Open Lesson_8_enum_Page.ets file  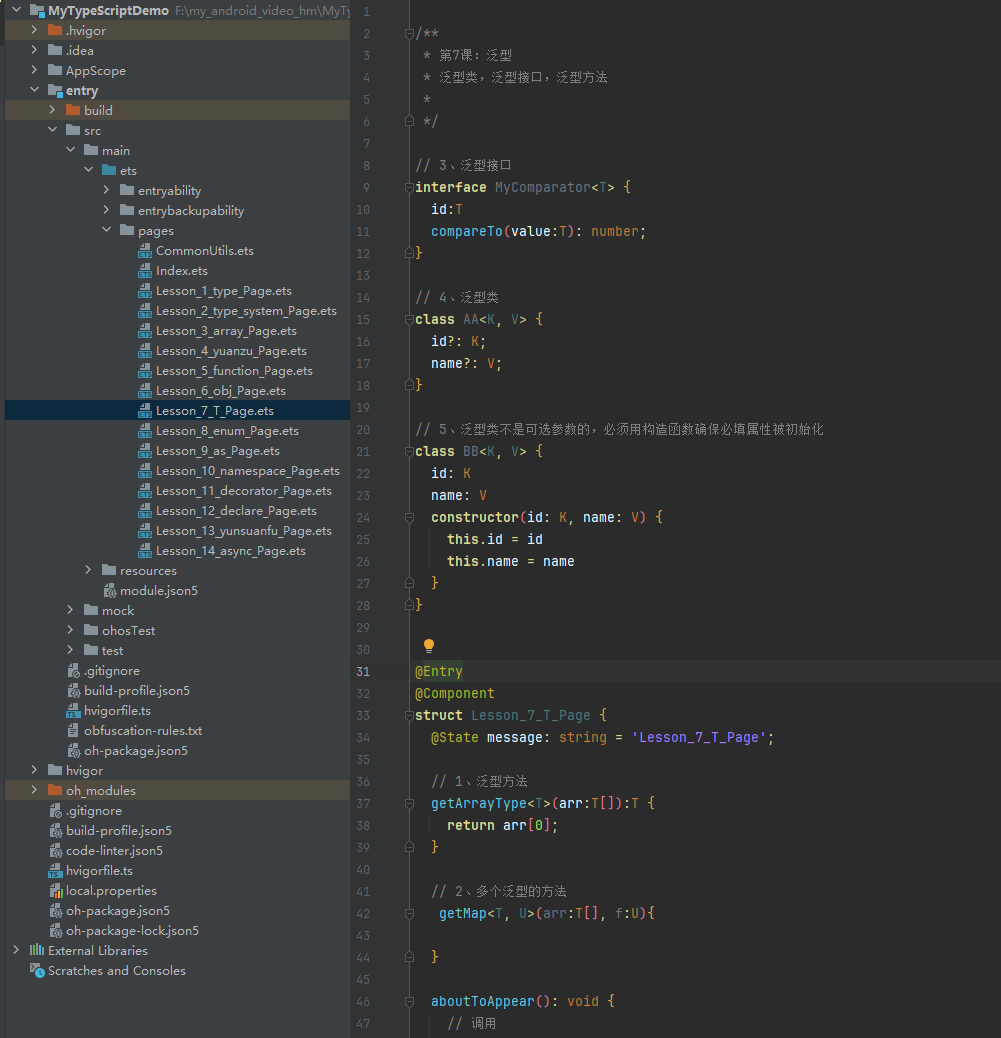(227, 431)
